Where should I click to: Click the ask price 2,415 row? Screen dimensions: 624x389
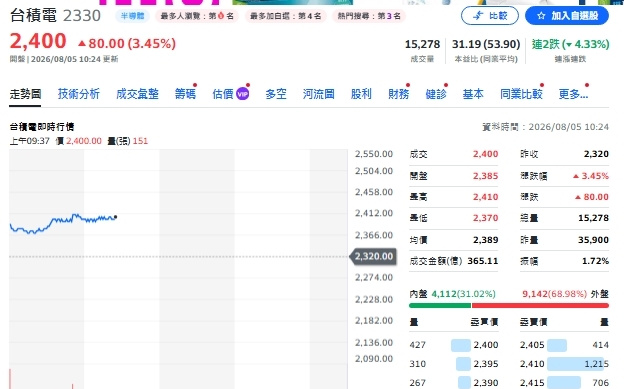(564, 383)
